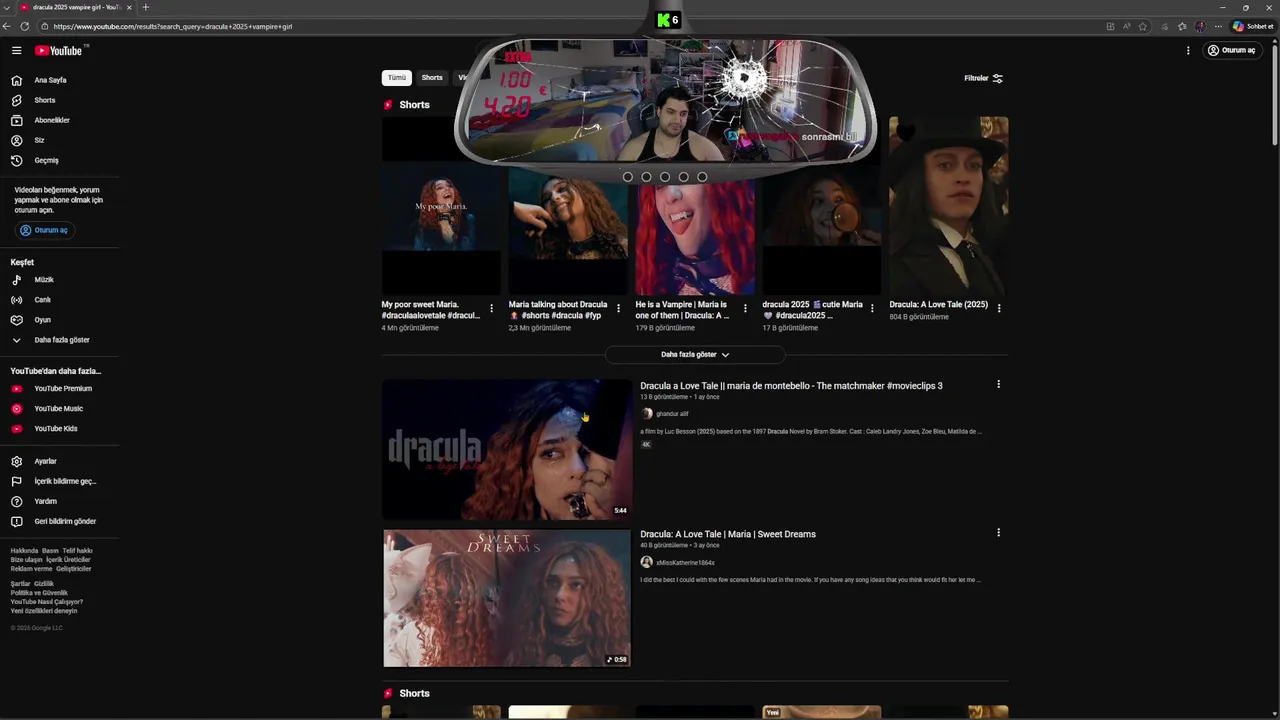
Task: Open Shorts from the left sidebar
Action: 60,100
